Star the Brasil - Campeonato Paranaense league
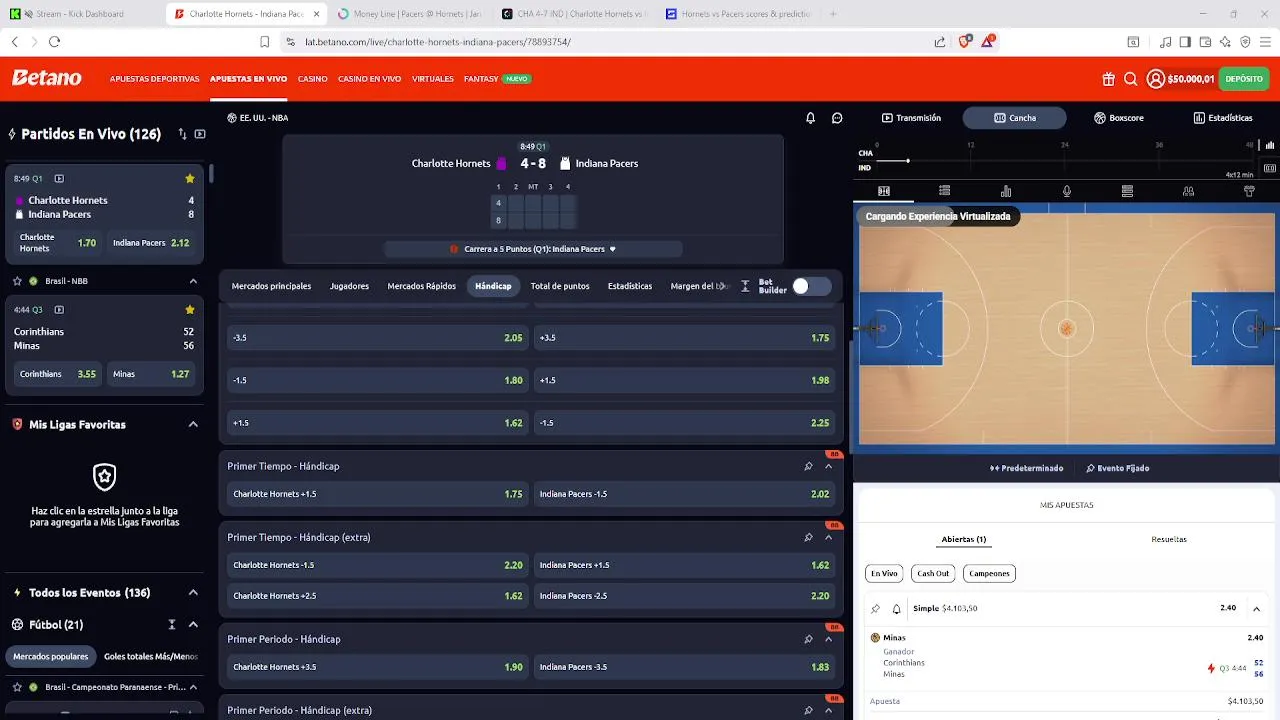1280x720 pixels. pyautogui.click(x=17, y=688)
